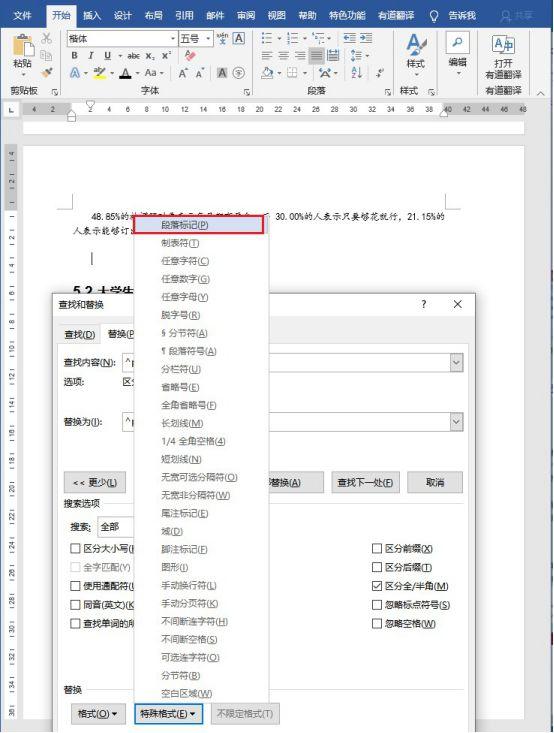
Task: Open font color dropdown arrow
Action: (137, 73)
